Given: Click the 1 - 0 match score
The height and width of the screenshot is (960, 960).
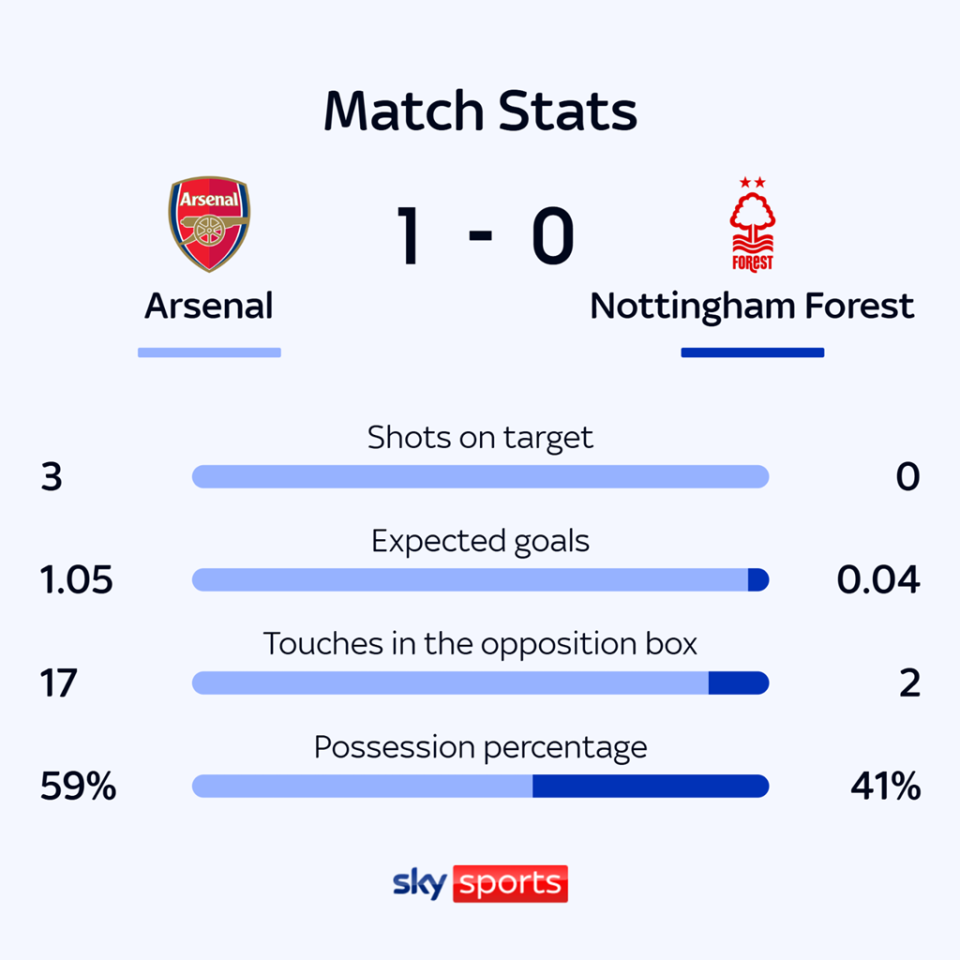Looking at the screenshot, I should [x=485, y=236].
